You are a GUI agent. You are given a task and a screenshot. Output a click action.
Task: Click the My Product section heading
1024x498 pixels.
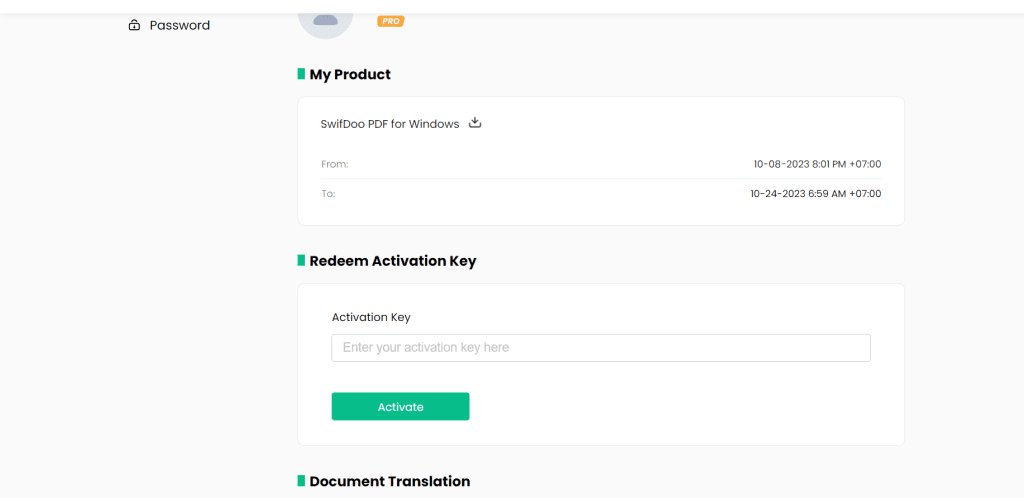[350, 74]
